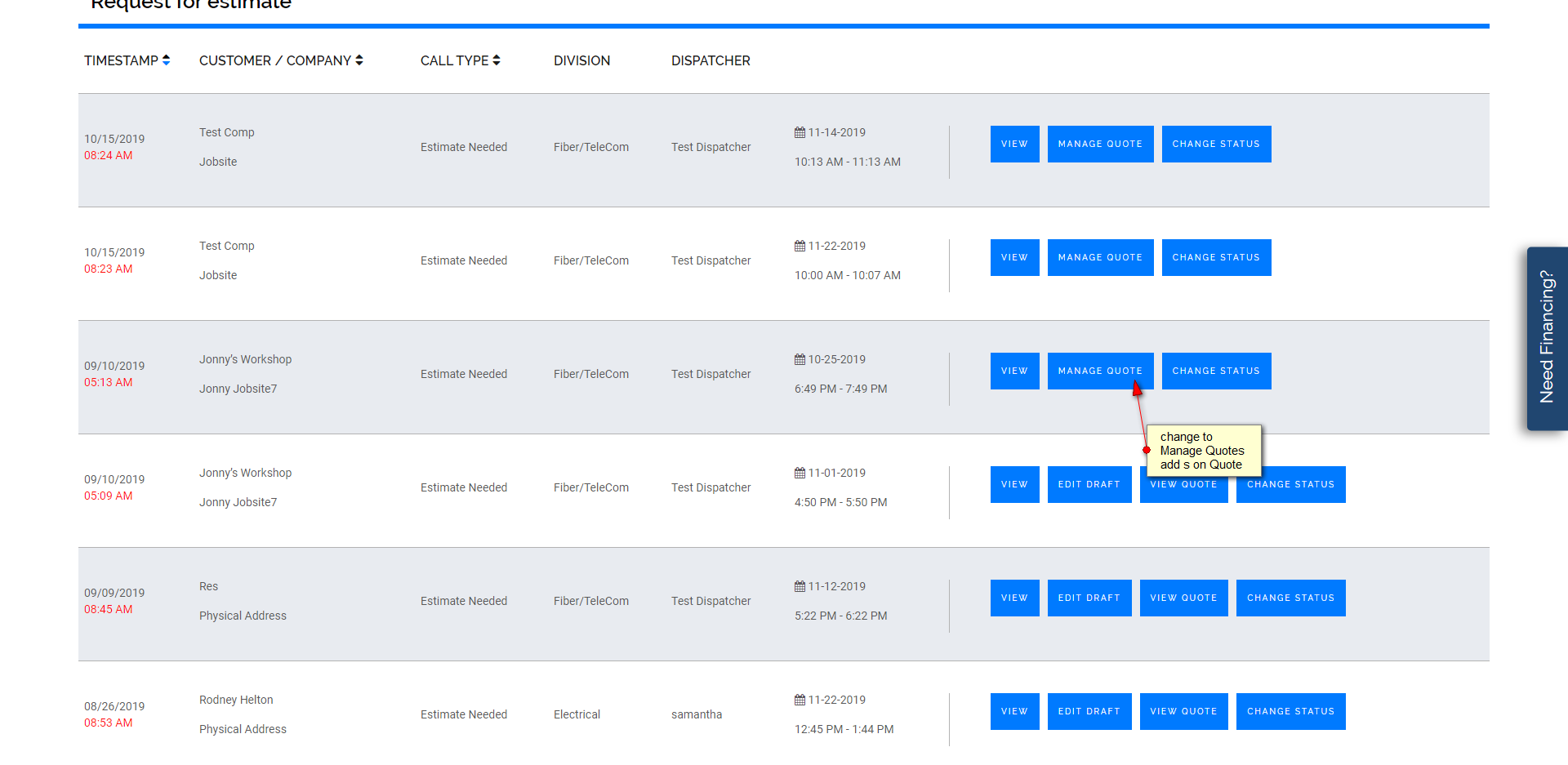View the Res Physical Address request

[1014, 598]
